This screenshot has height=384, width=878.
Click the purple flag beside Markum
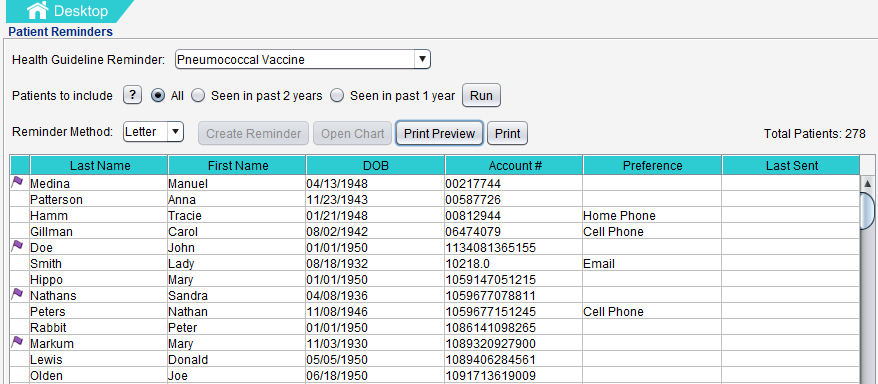pos(18,341)
